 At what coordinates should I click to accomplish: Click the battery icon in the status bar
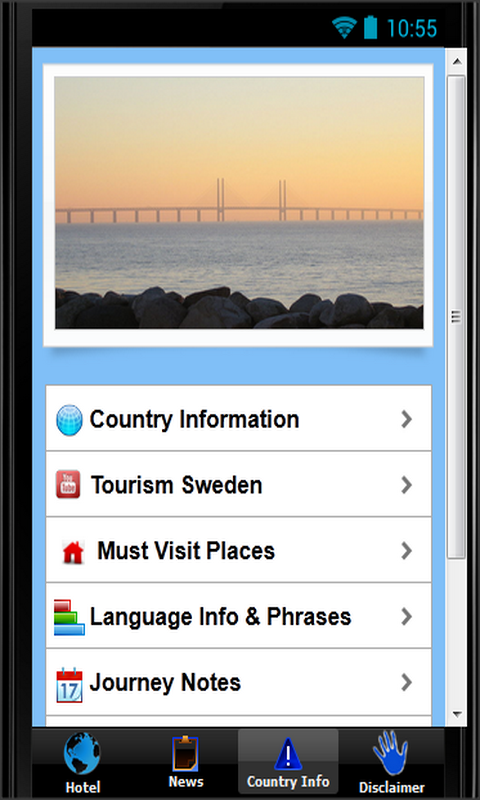pyautogui.click(x=371, y=28)
